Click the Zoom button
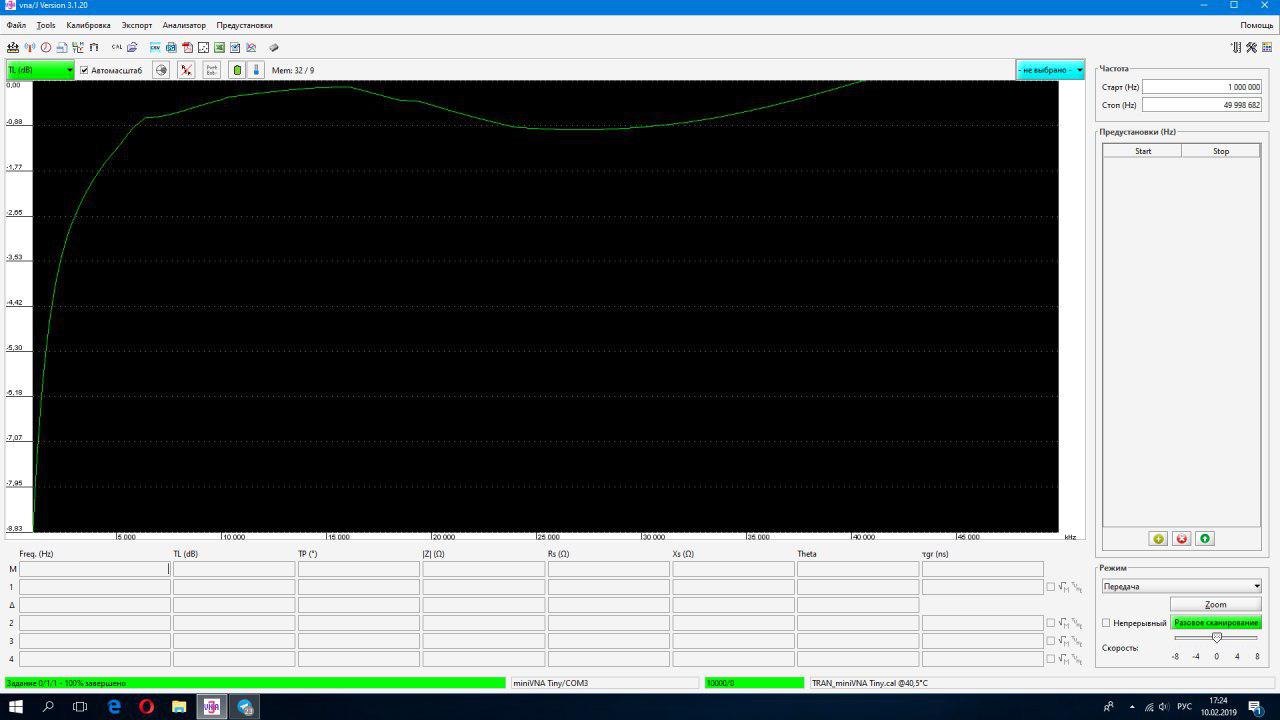 coord(1215,604)
